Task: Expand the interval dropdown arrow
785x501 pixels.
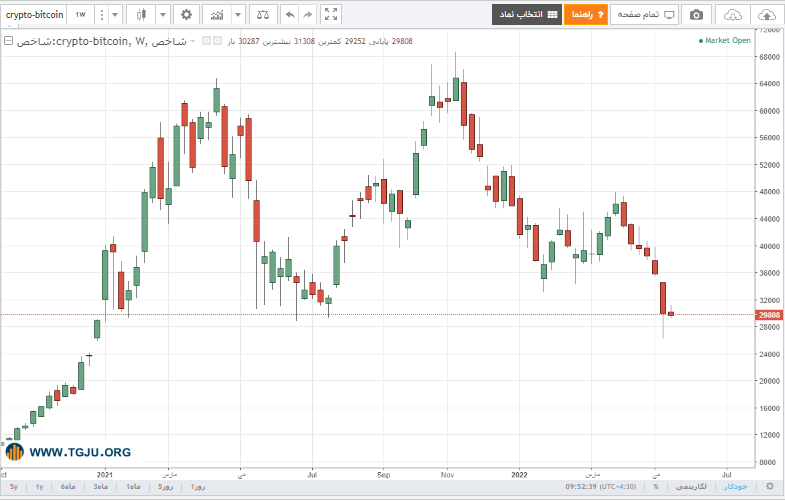Action: pos(115,15)
